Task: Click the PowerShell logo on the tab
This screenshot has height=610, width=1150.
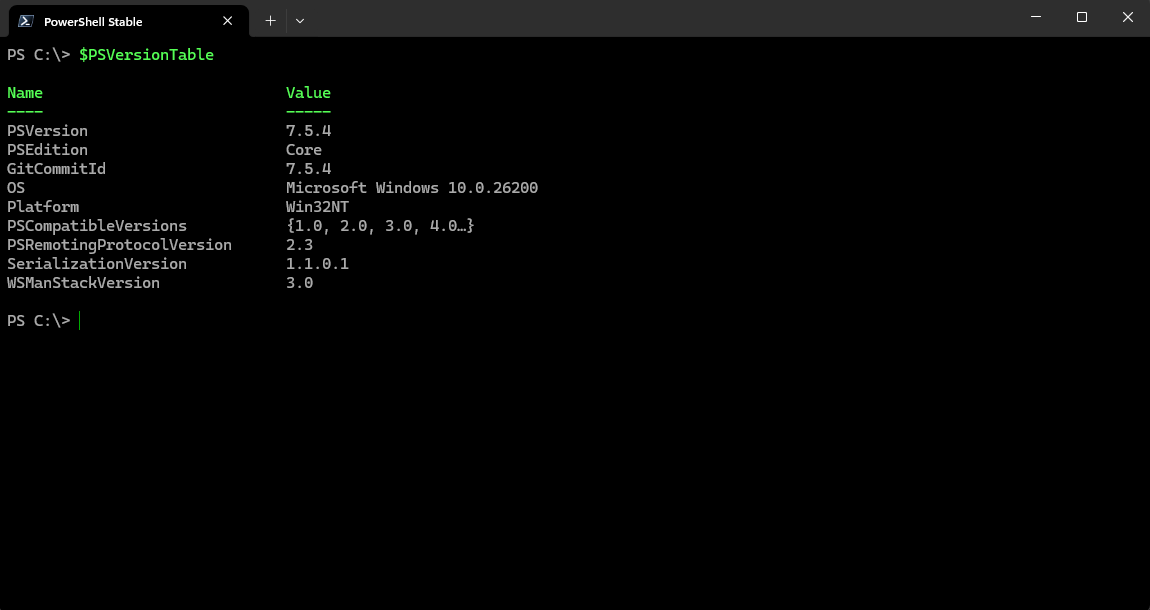Action: pyautogui.click(x=24, y=21)
